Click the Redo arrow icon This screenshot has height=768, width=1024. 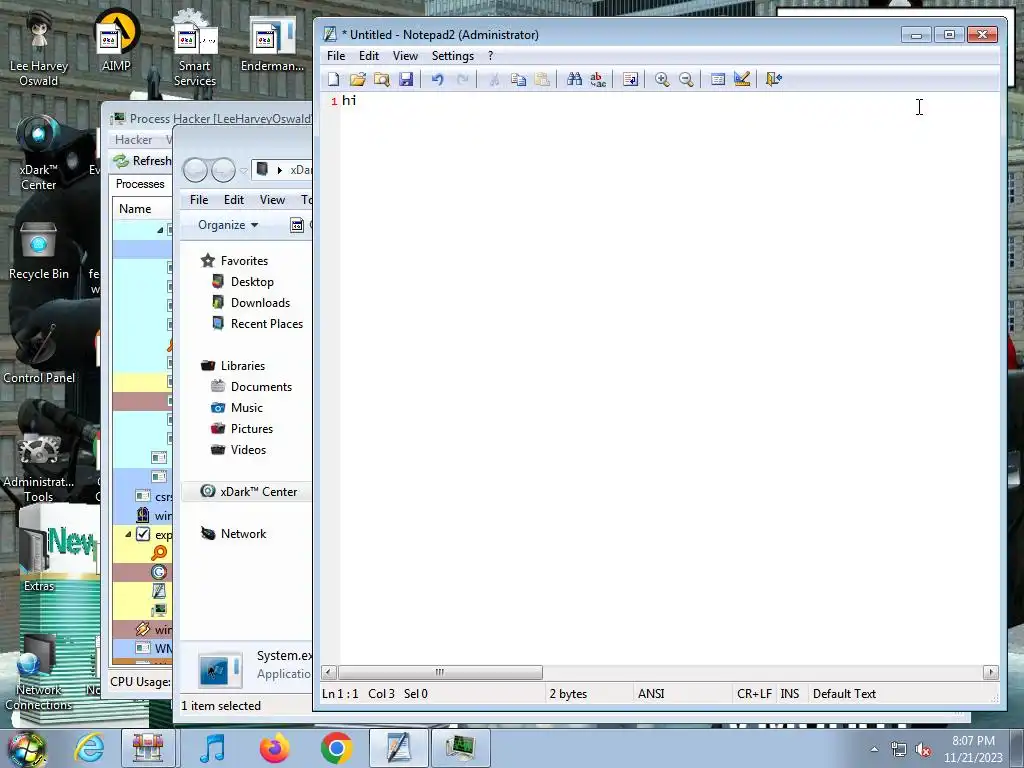(462, 80)
